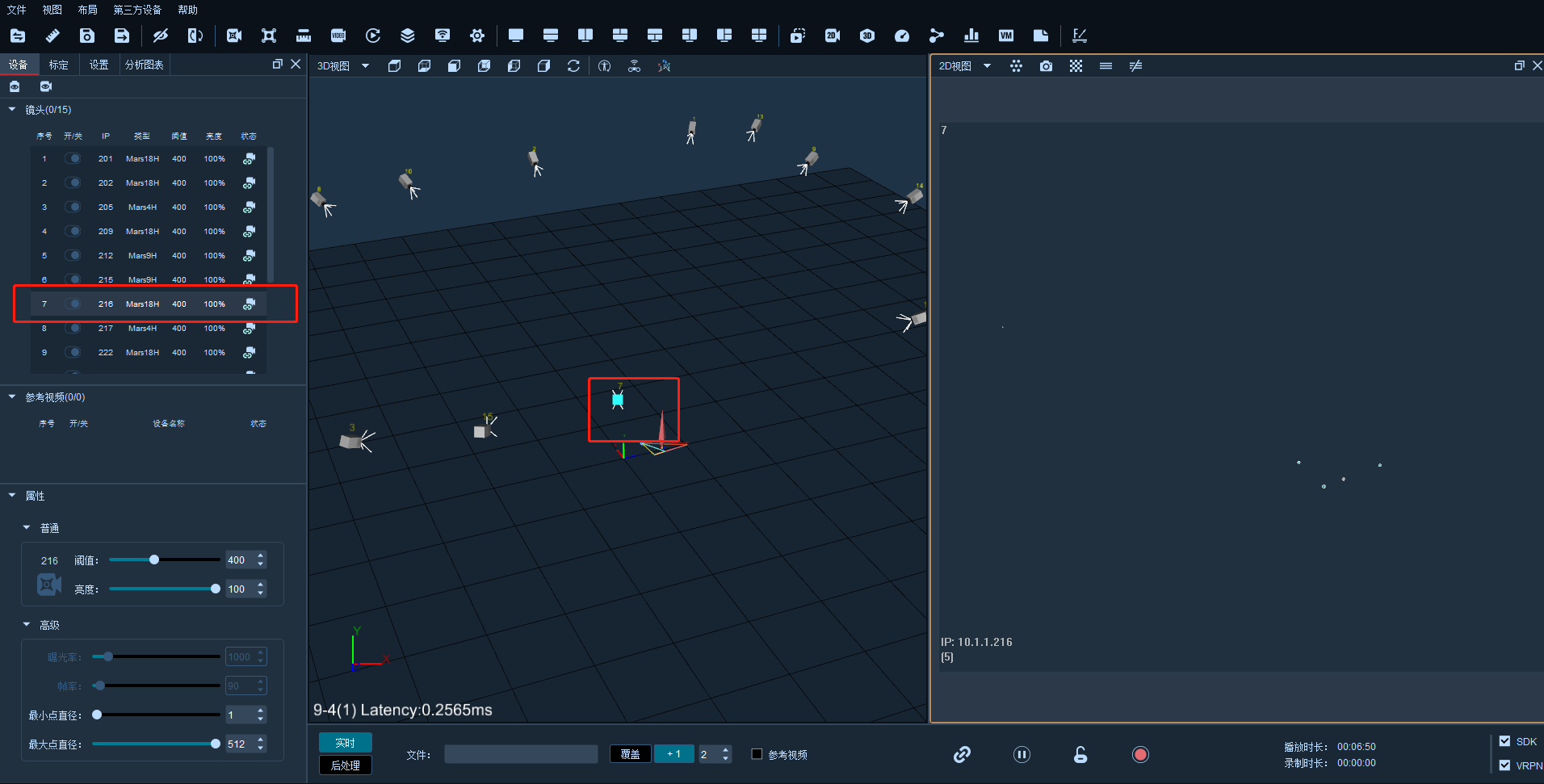The width and height of the screenshot is (1544, 784).
Task: Click the 后处理 button
Action: coord(346,765)
